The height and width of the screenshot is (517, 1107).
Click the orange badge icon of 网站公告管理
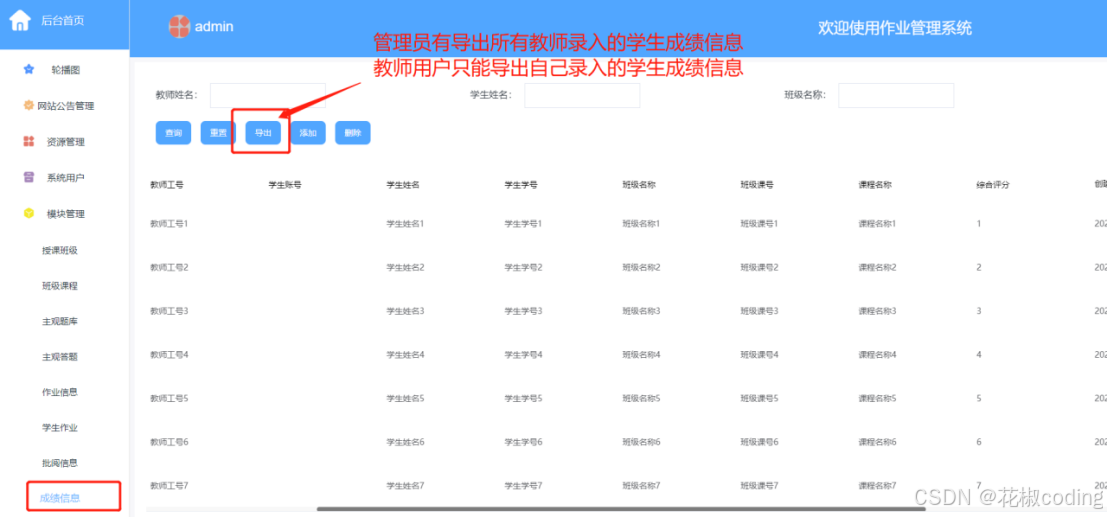pos(29,105)
